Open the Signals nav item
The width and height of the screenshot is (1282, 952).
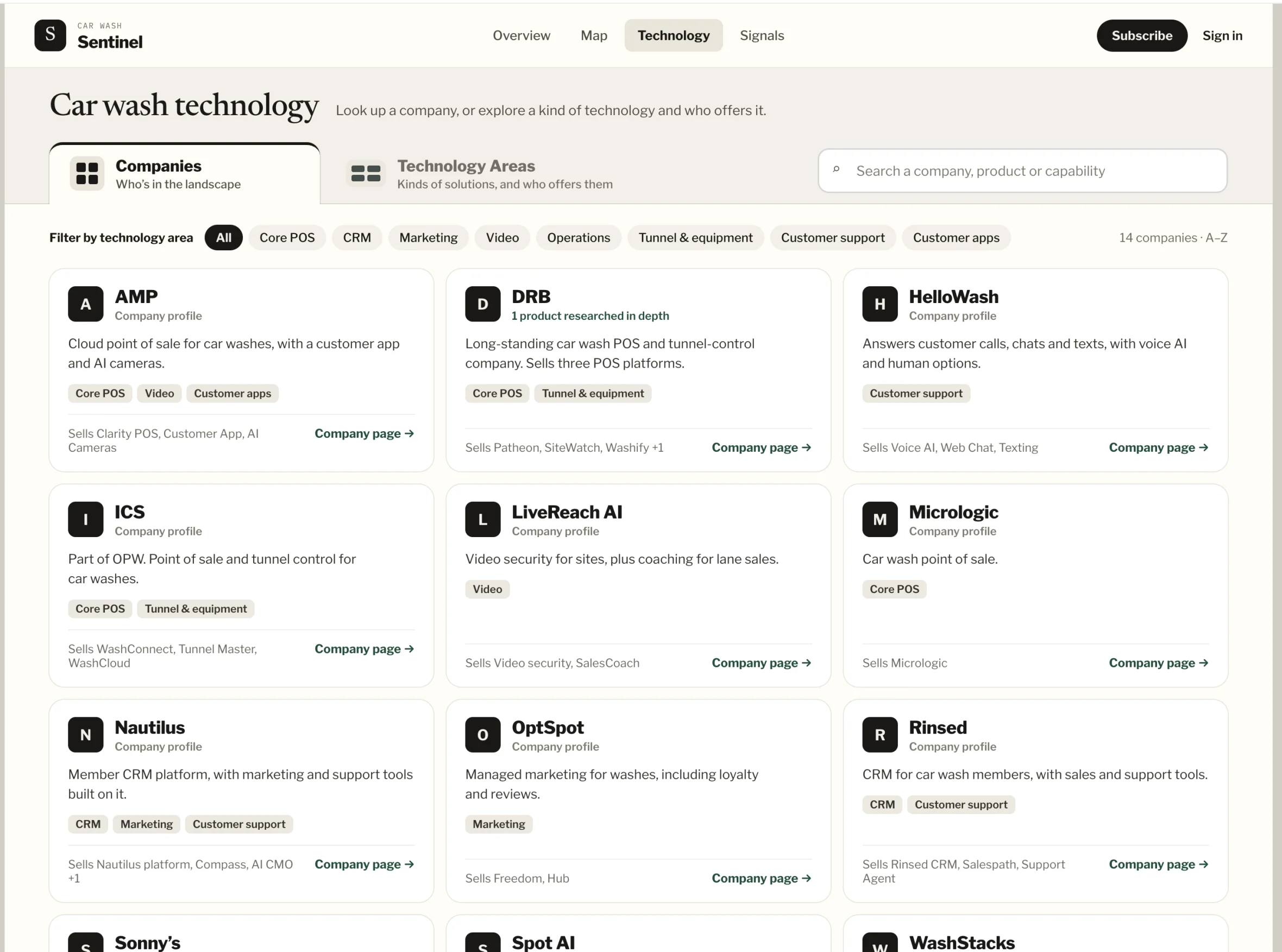pyautogui.click(x=762, y=35)
